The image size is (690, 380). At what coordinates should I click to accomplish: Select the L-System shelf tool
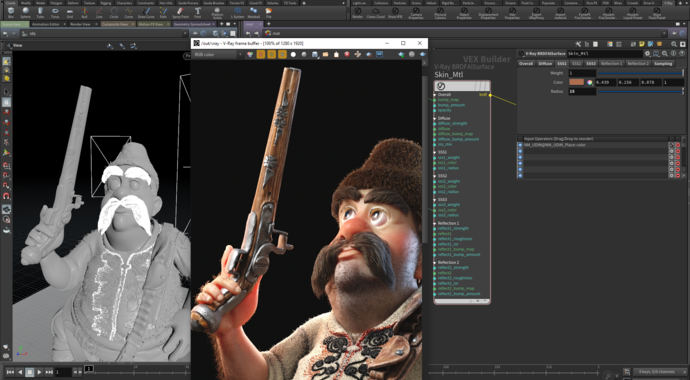(238, 12)
